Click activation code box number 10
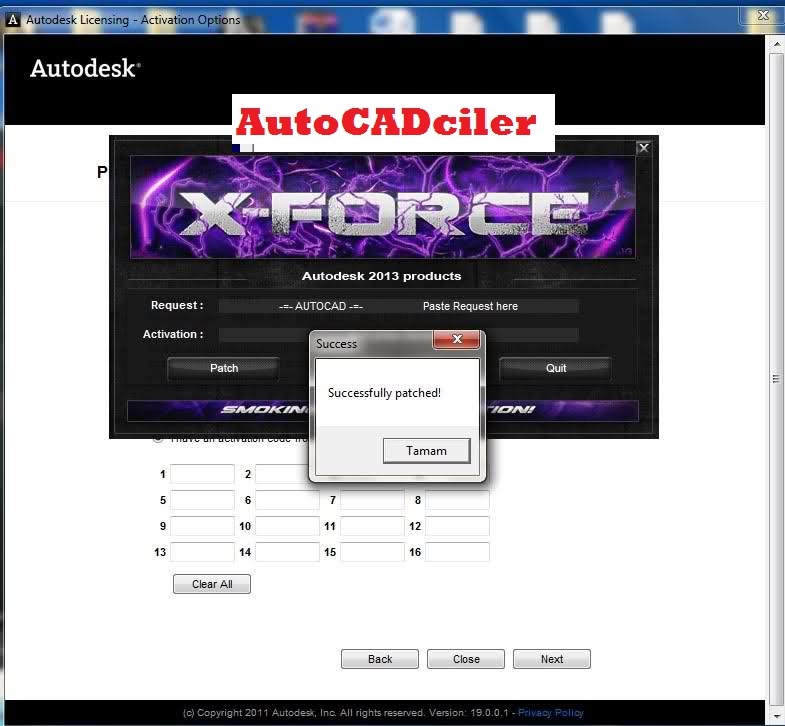The height and width of the screenshot is (726, 785). [287, 526]
